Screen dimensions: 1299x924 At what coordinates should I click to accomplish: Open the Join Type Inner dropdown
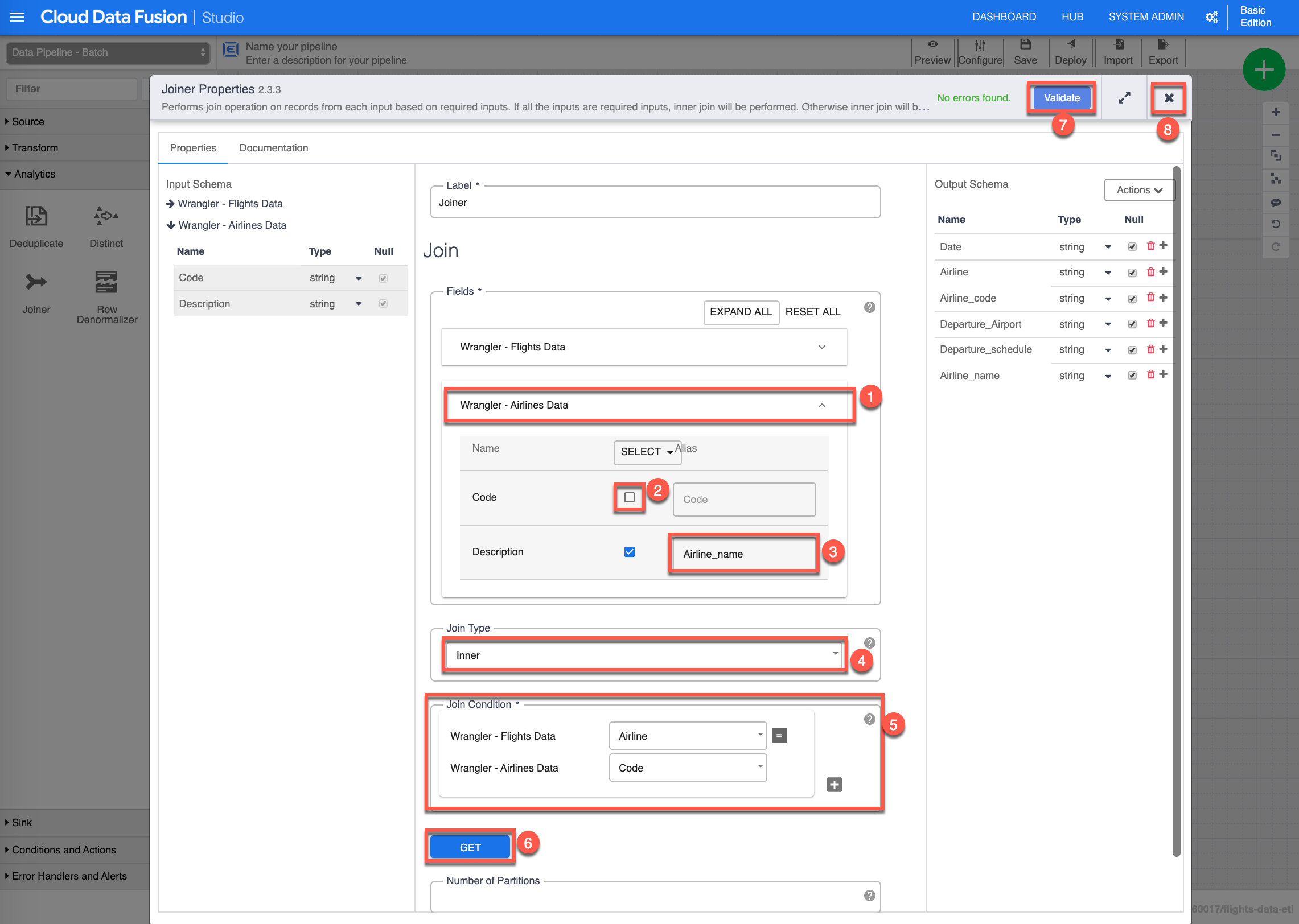click(644, 655)
